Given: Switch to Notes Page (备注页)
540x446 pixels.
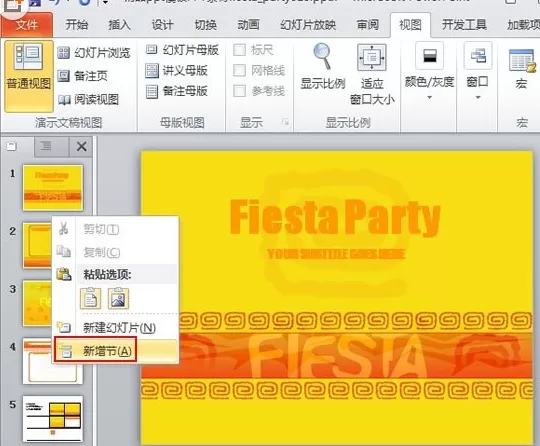Looking at the screenshot, I should coord(82,76).
